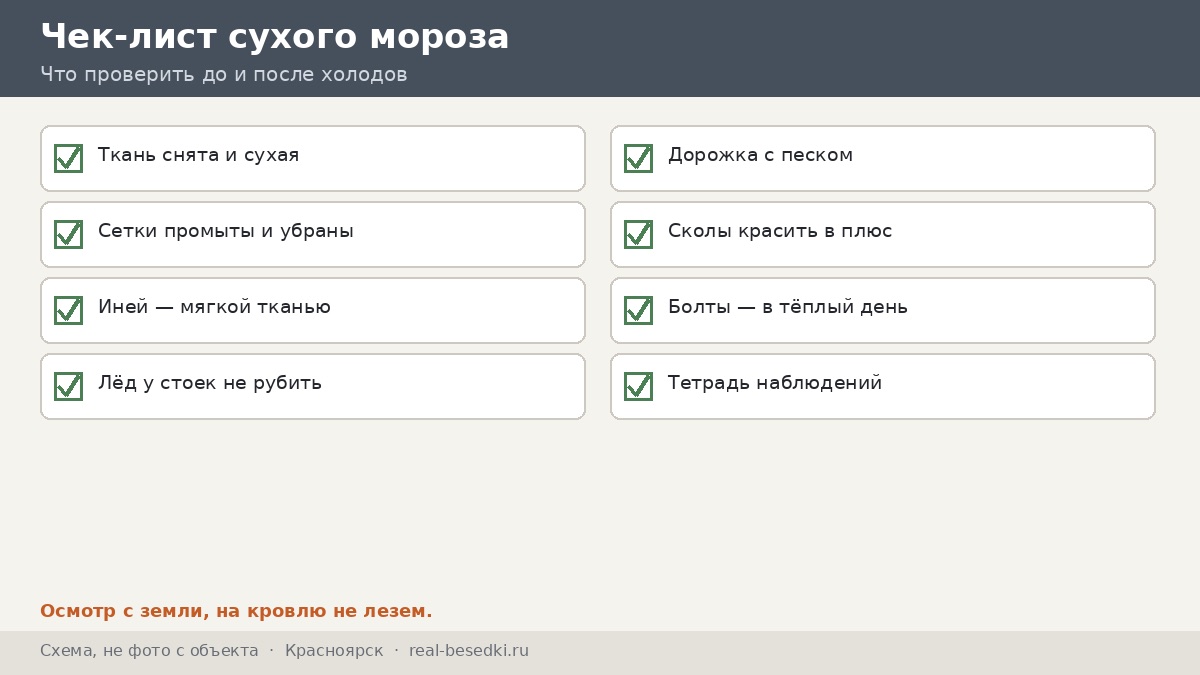Toggle checkbox beside «Иней — мягкой тканью»
The image size is (1200, 675).
pyautogui.click(x=68, y=310)
